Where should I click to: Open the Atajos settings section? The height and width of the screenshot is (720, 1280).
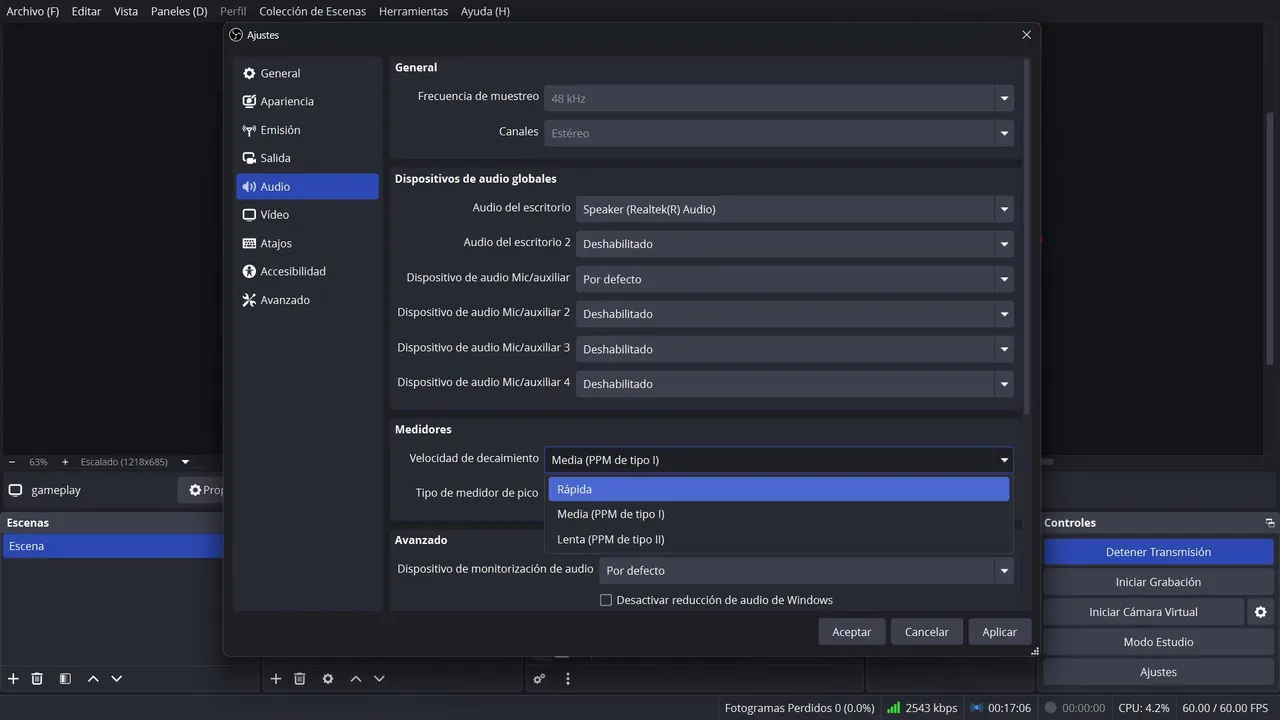(x=276, y=243)
